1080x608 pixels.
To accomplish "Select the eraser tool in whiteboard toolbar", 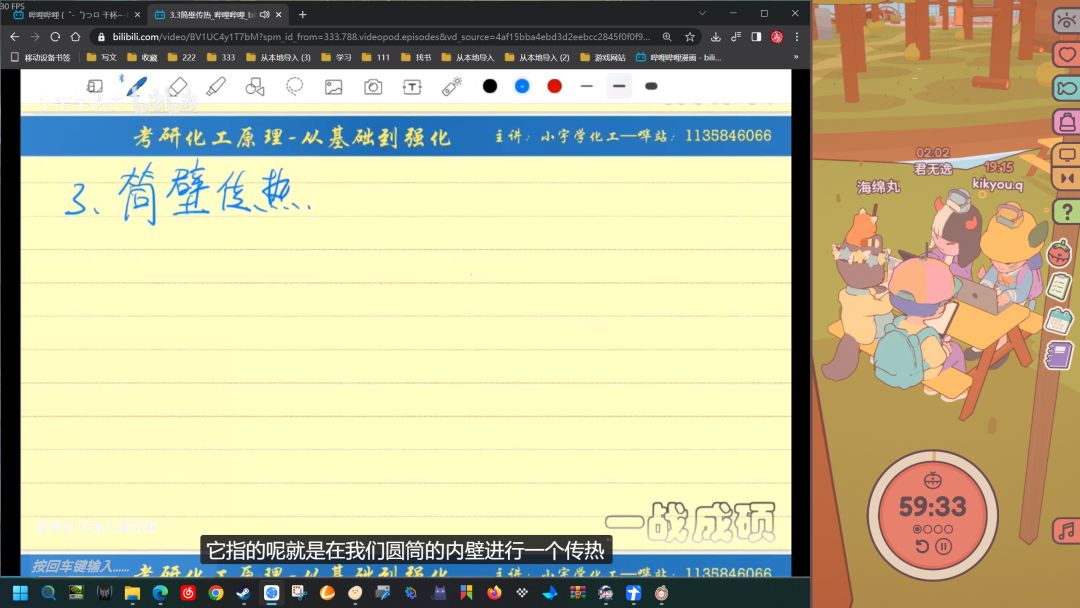I will pyautogui.click(x=177, y=87).
